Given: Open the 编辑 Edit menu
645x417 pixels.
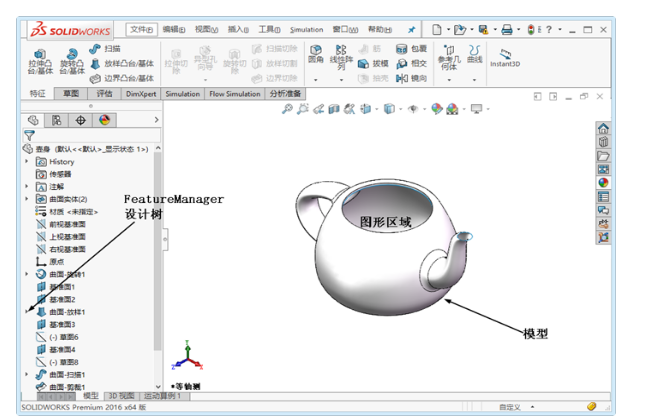Looking at the screenshot, I should coord(174,30).
